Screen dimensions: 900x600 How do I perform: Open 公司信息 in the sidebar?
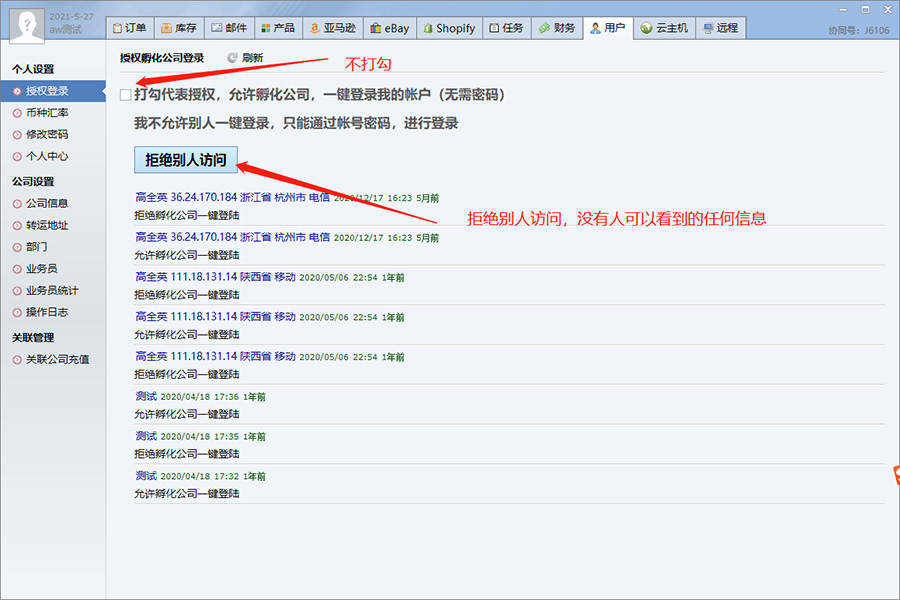click(x=47, y=203)
